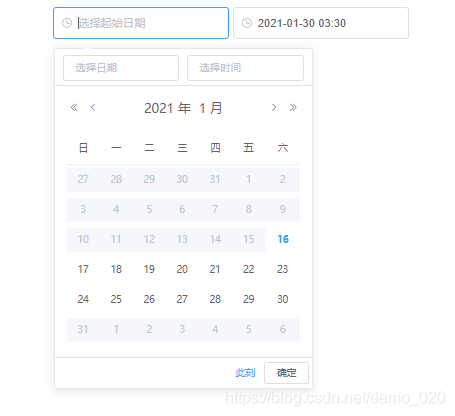455x416 pixels.
Task: Select Sunday the 24th
Action: [83, 299]
